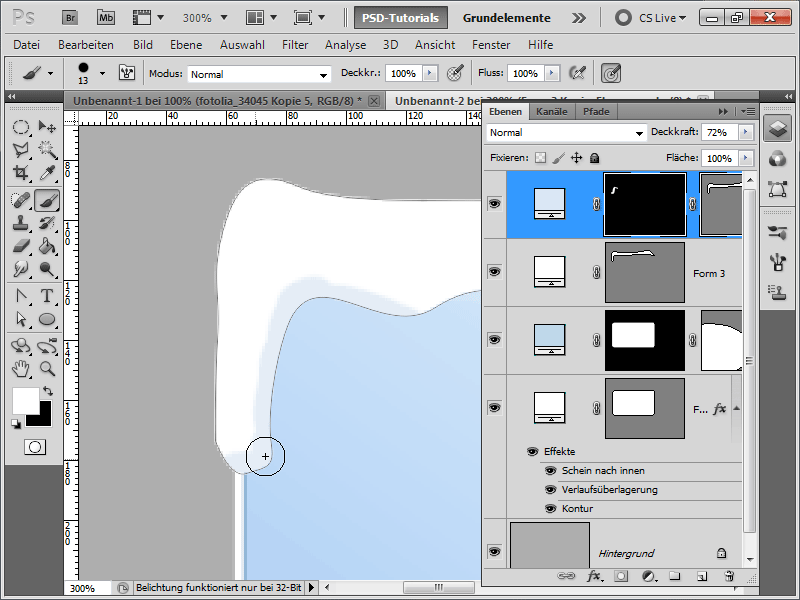
Task: Hide the Verlaufsüberlagerung effect
Action: tap(550, 490)
